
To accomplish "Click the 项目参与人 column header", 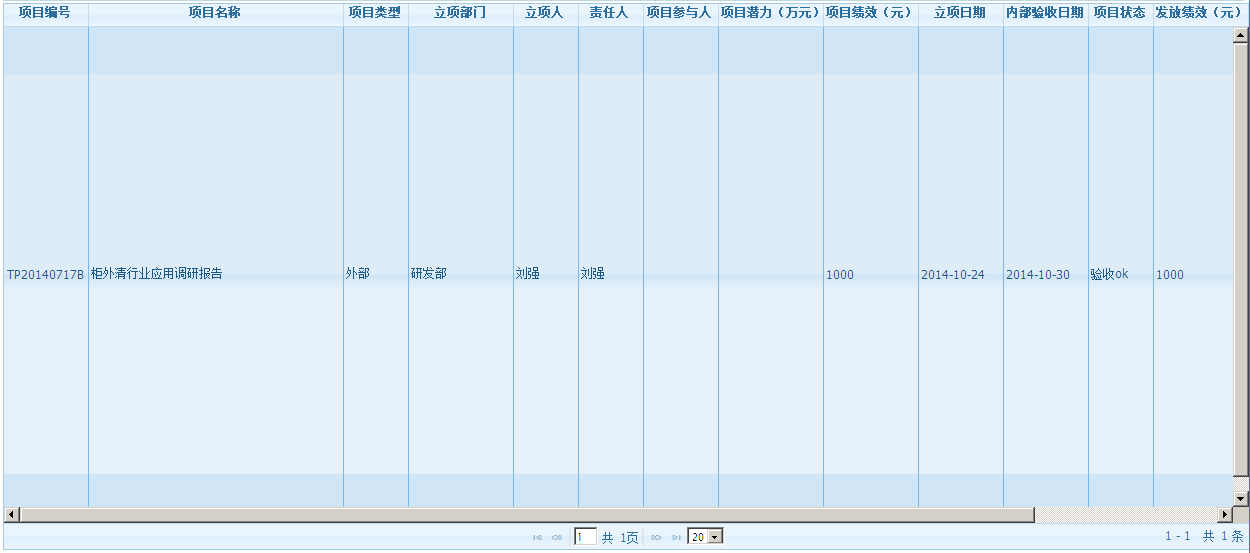I will (x=680, y=13).
